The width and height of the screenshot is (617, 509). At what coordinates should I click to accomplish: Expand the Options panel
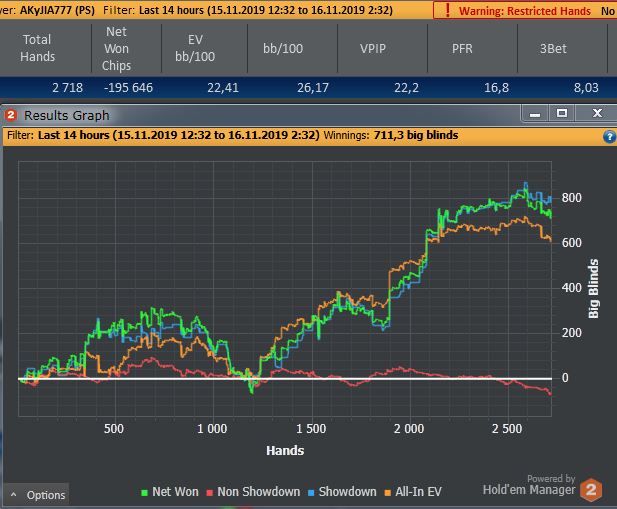[37, 494]
